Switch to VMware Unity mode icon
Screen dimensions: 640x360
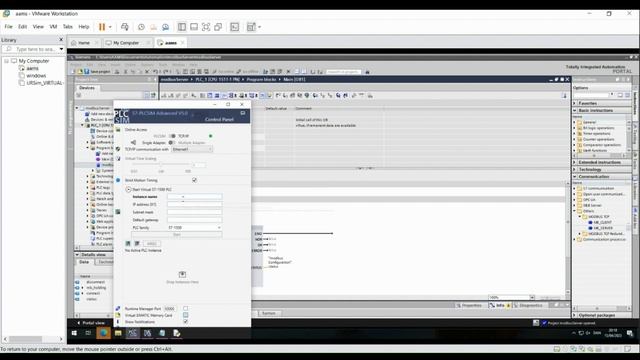tap(218, 27)
